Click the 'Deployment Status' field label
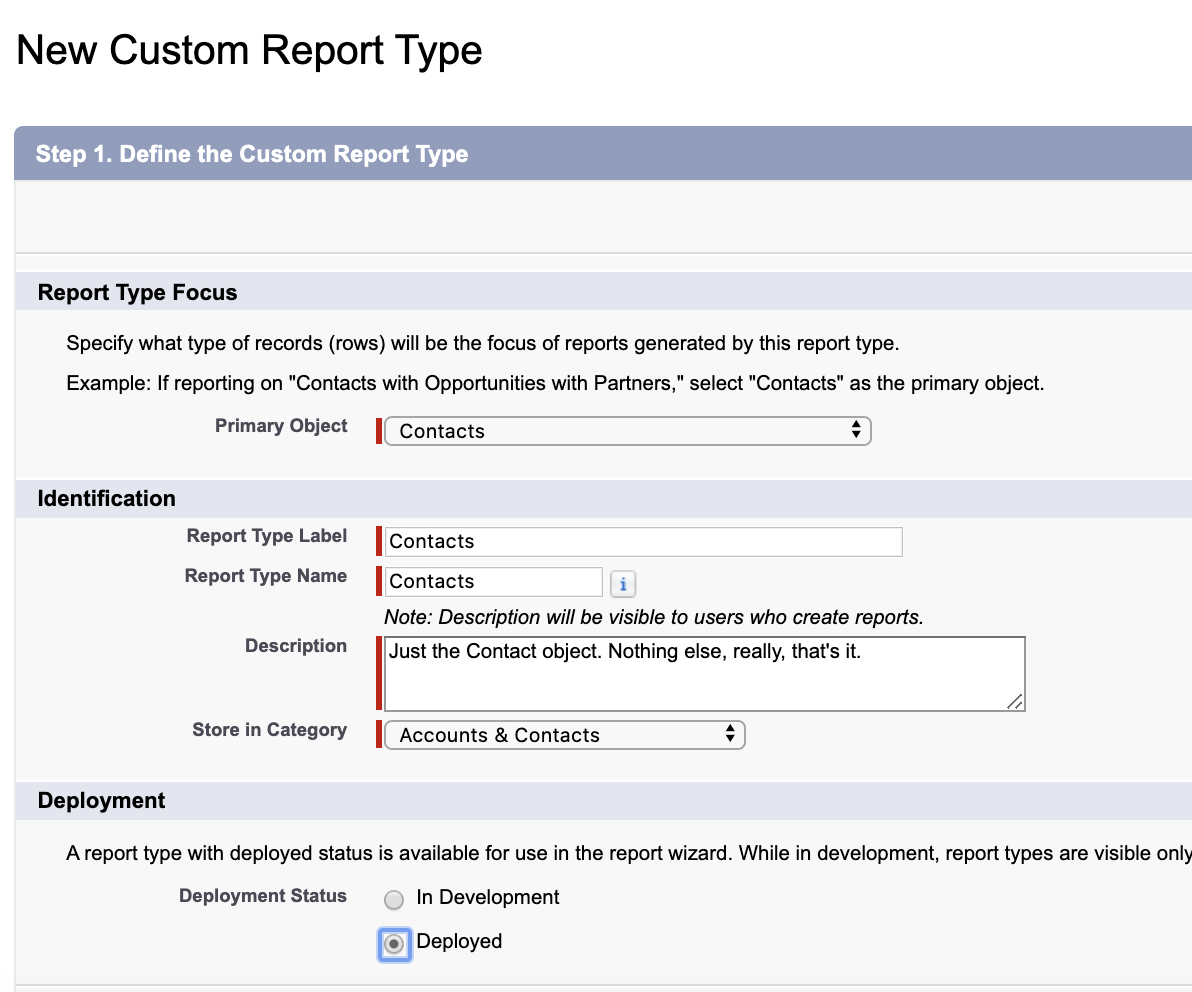This screenshot has height=992, width=1192. [263, 896]
